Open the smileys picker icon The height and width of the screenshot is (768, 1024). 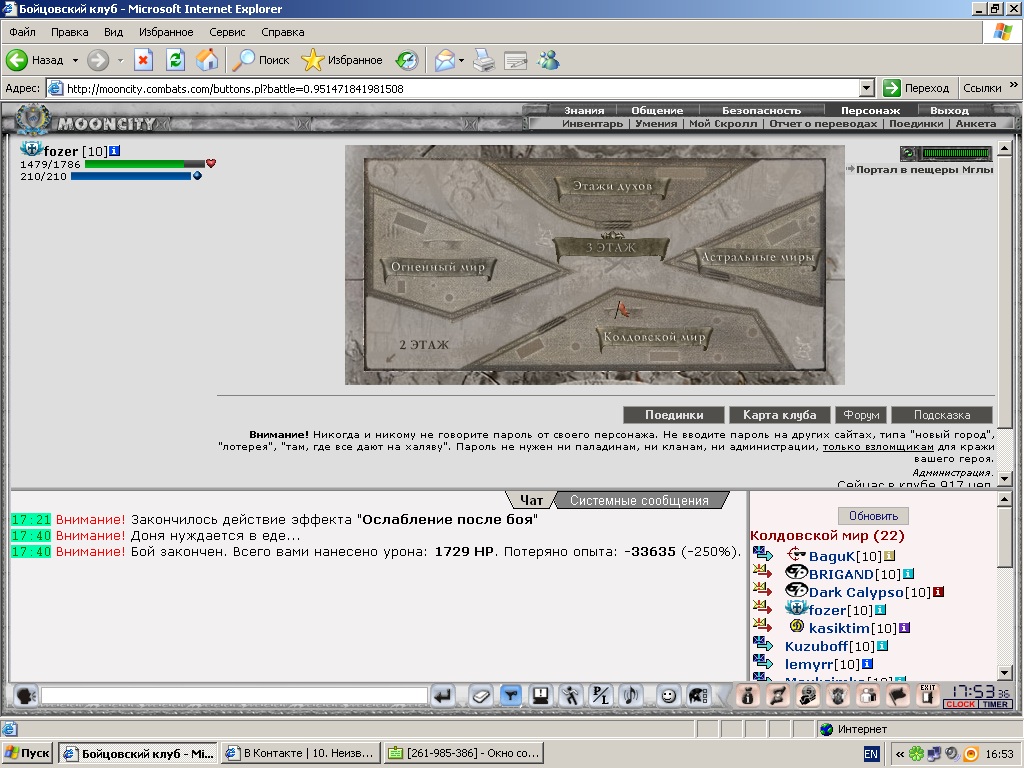tap(668, 696)
